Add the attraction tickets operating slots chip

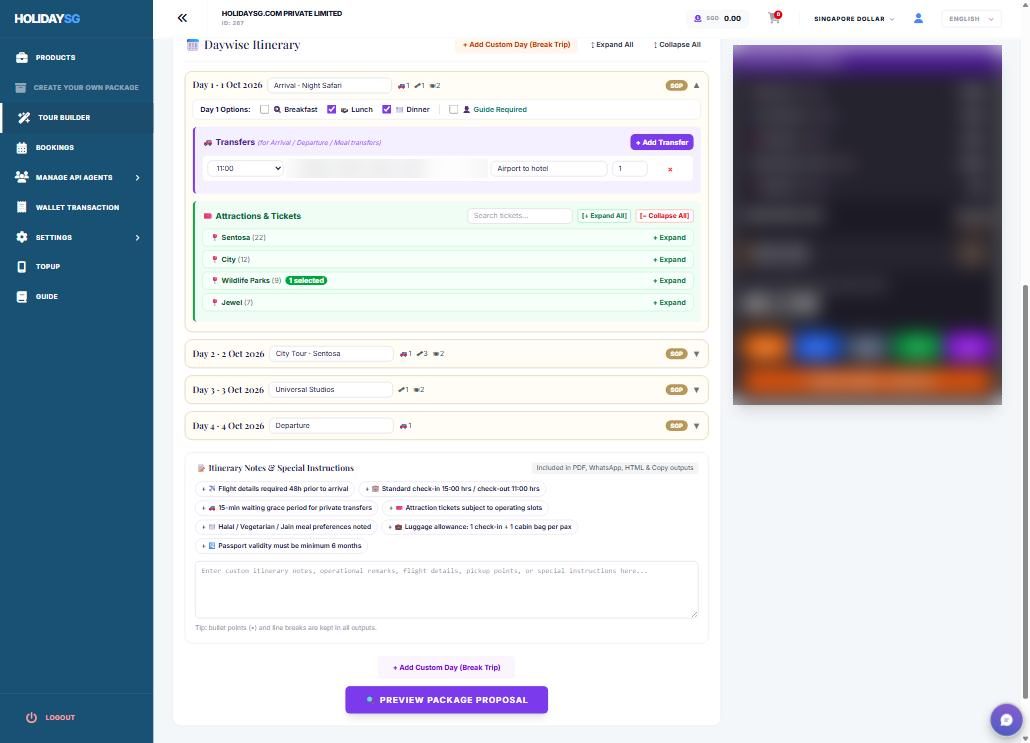point(465,508)
